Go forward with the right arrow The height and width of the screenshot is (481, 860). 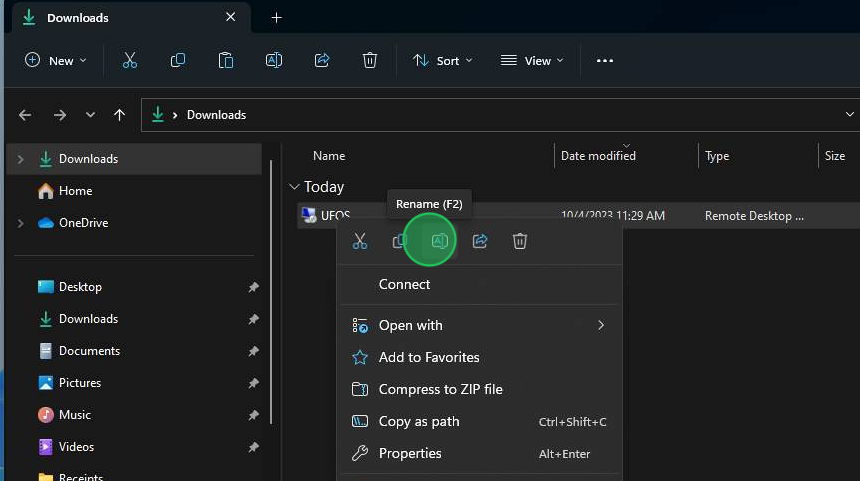[60, 115]
